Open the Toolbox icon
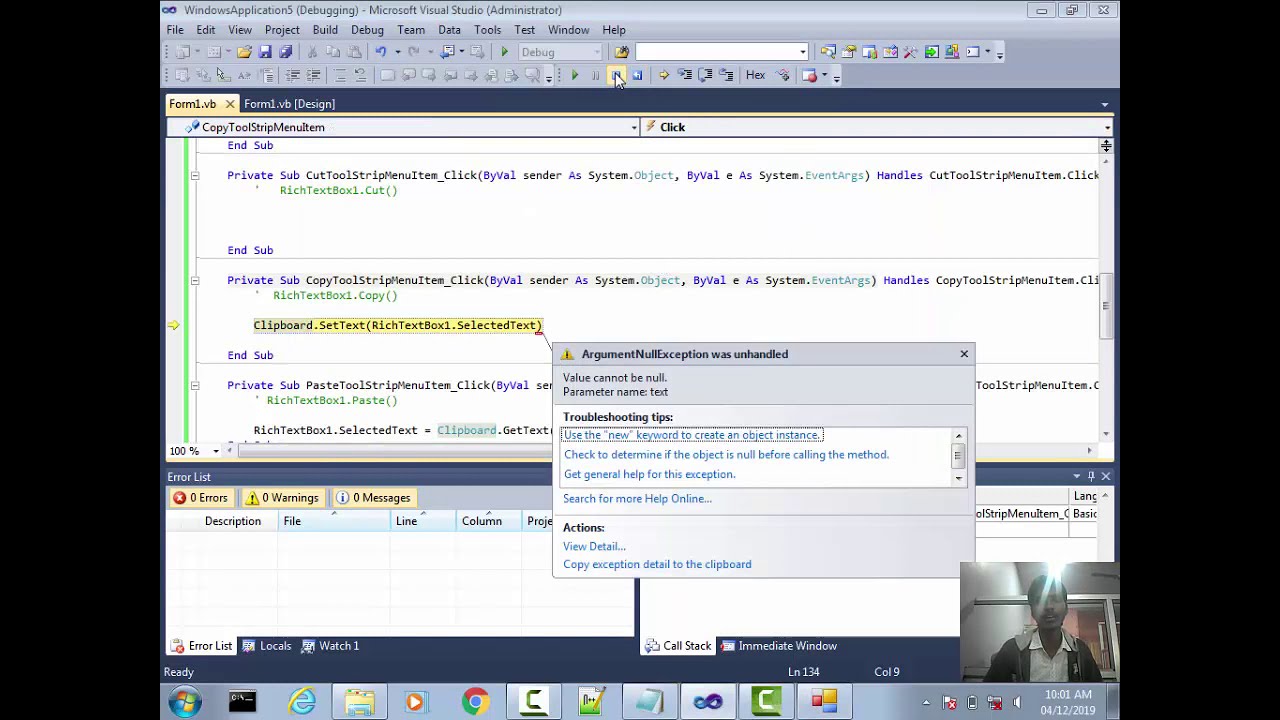The height and width of the screenshot is (720, 1280). pyautogui.click(x=911, y=52)
